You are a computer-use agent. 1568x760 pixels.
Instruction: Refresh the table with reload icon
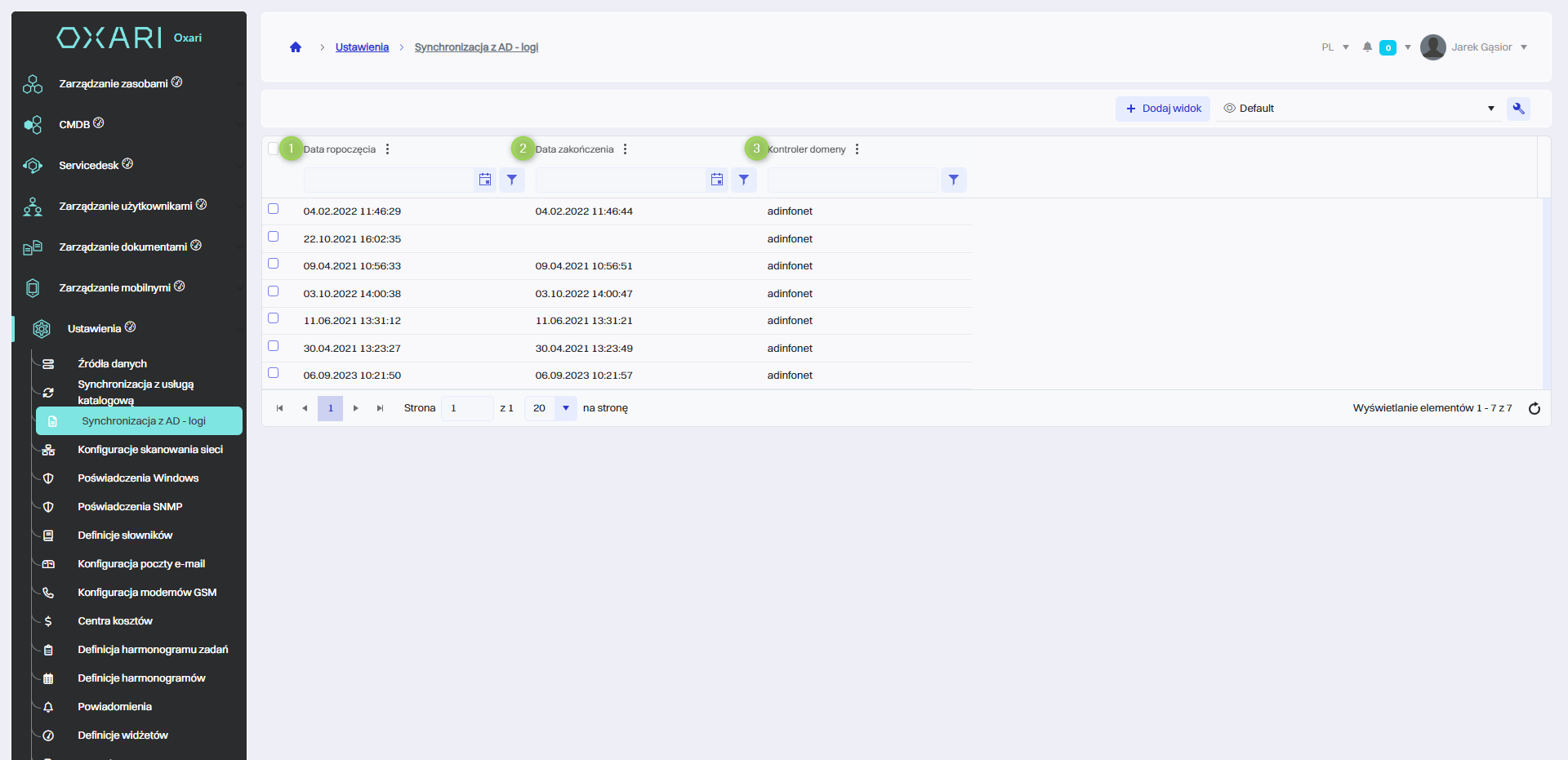(1534, 408)
